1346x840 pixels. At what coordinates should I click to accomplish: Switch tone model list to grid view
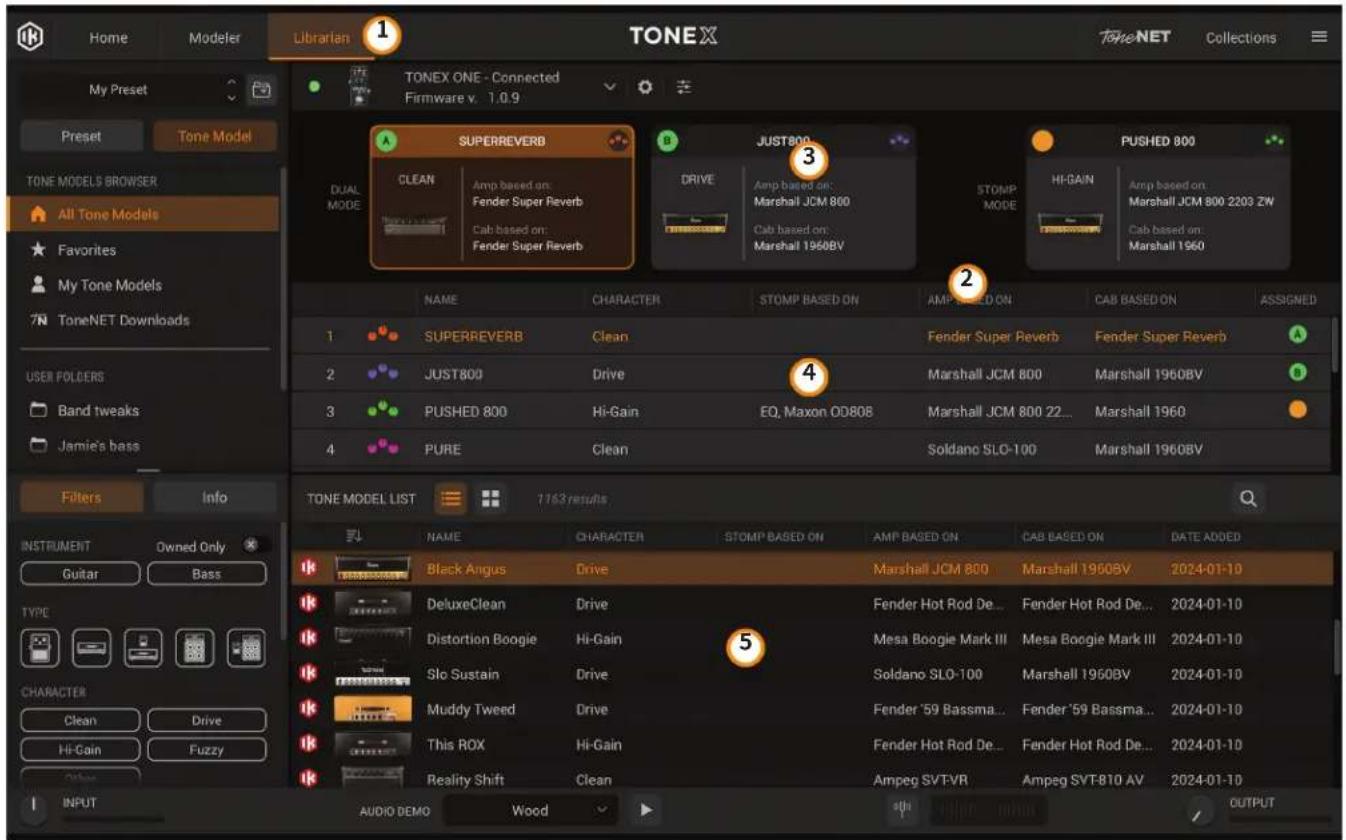(x=490, y=498)
